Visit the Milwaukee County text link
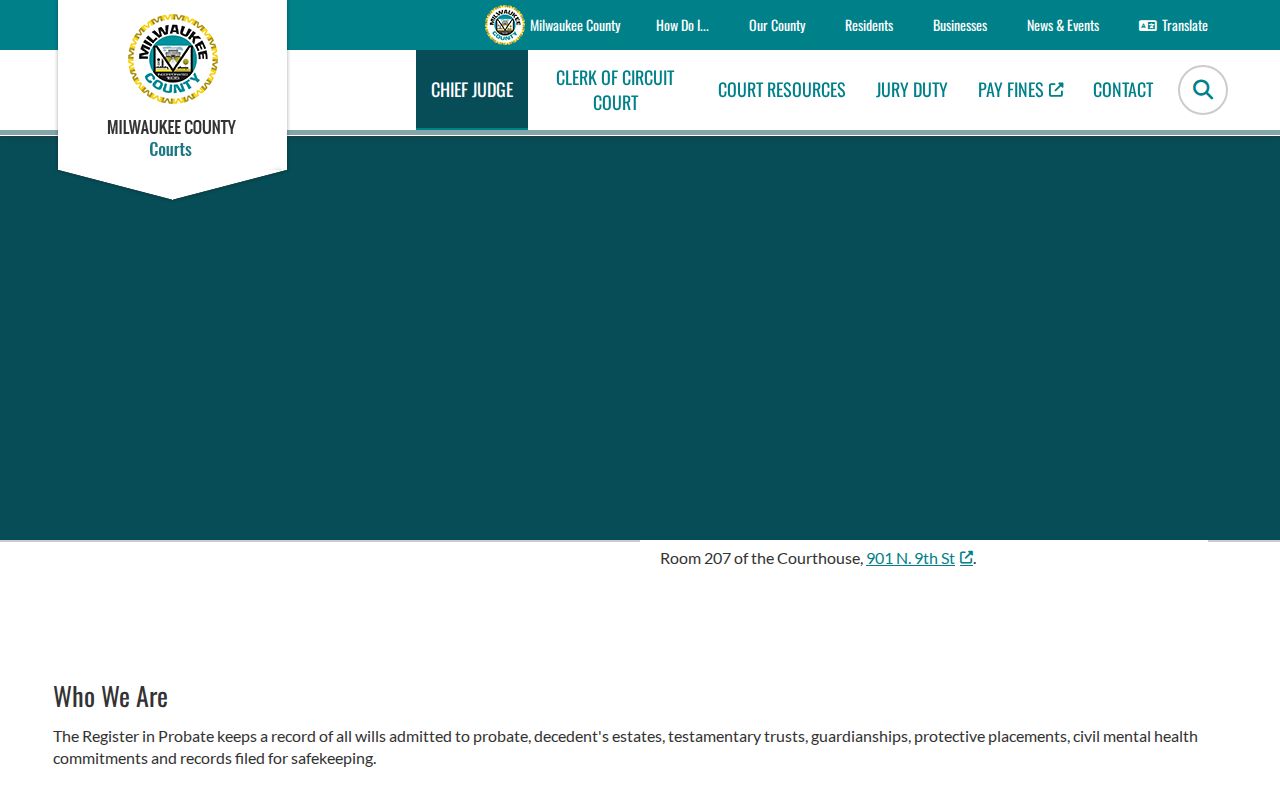Viewport: 1280px width, 800px height. (575, 26)
